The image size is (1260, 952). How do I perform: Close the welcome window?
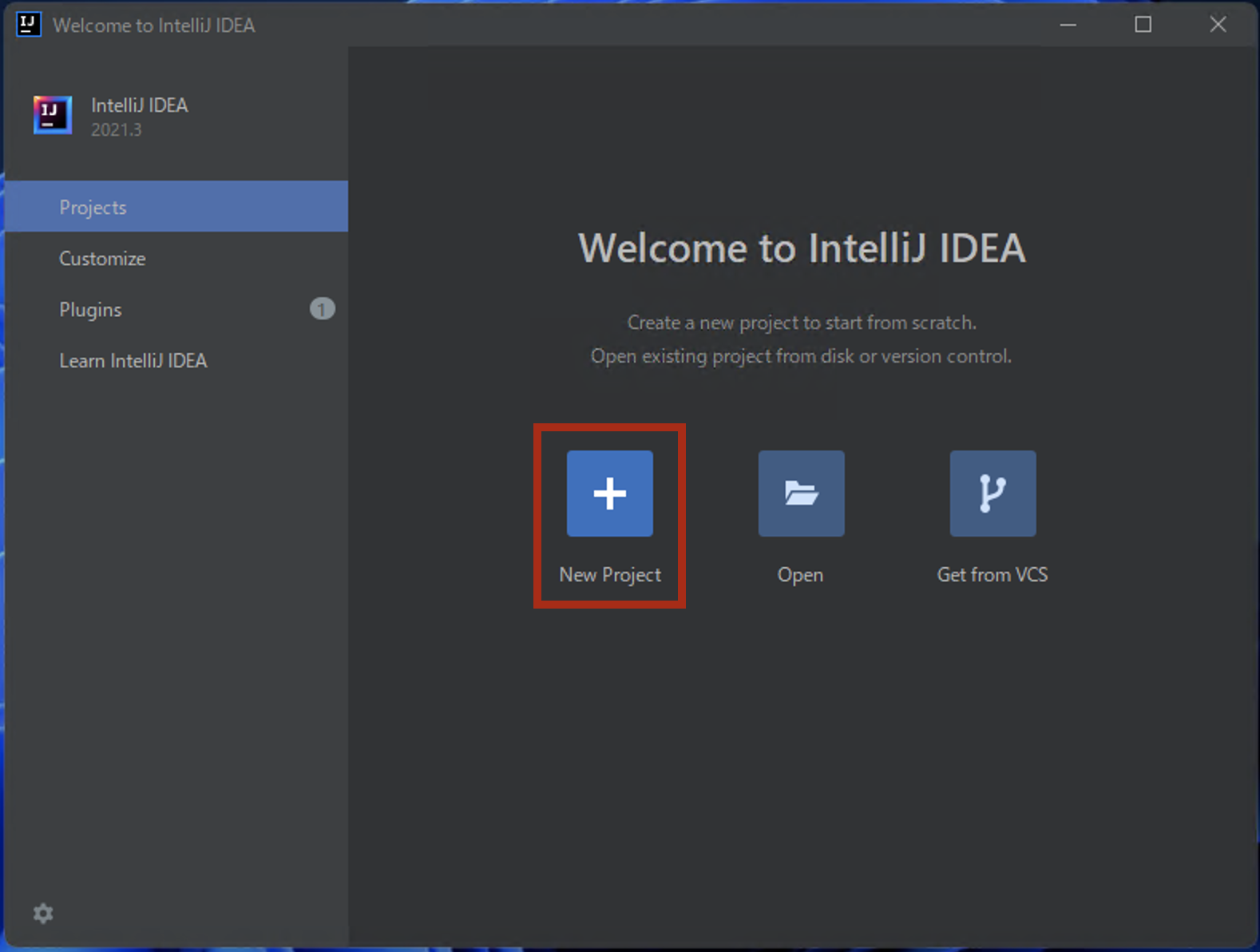point(1218,25)
